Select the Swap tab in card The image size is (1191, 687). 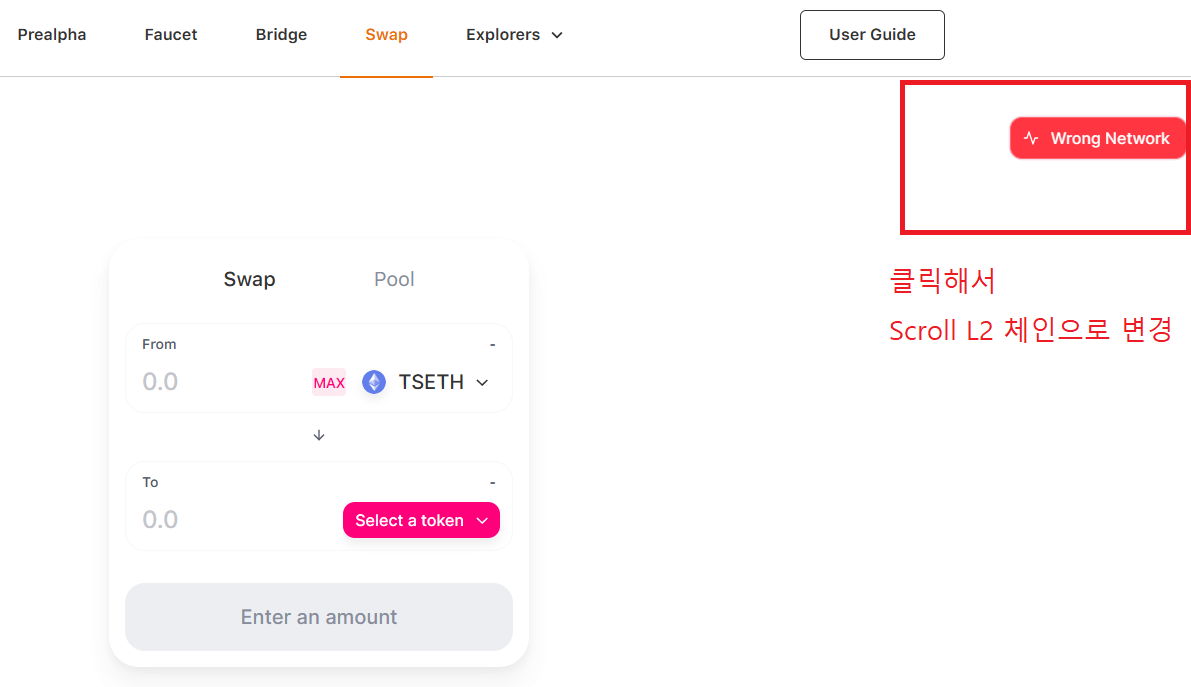(x=249, y=279)
